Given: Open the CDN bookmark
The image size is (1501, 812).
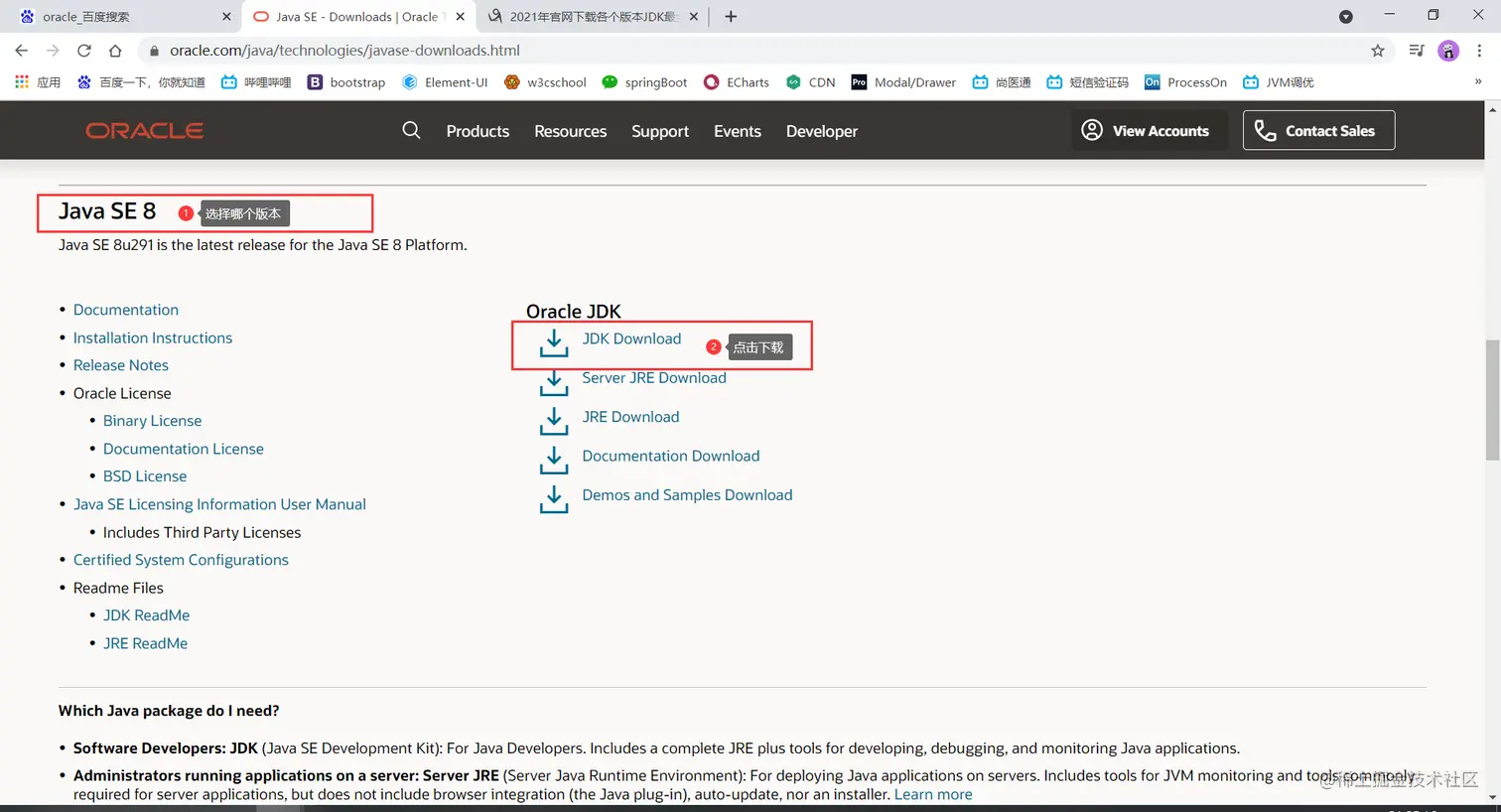Looking at the screenshot, I should point(810,82).
